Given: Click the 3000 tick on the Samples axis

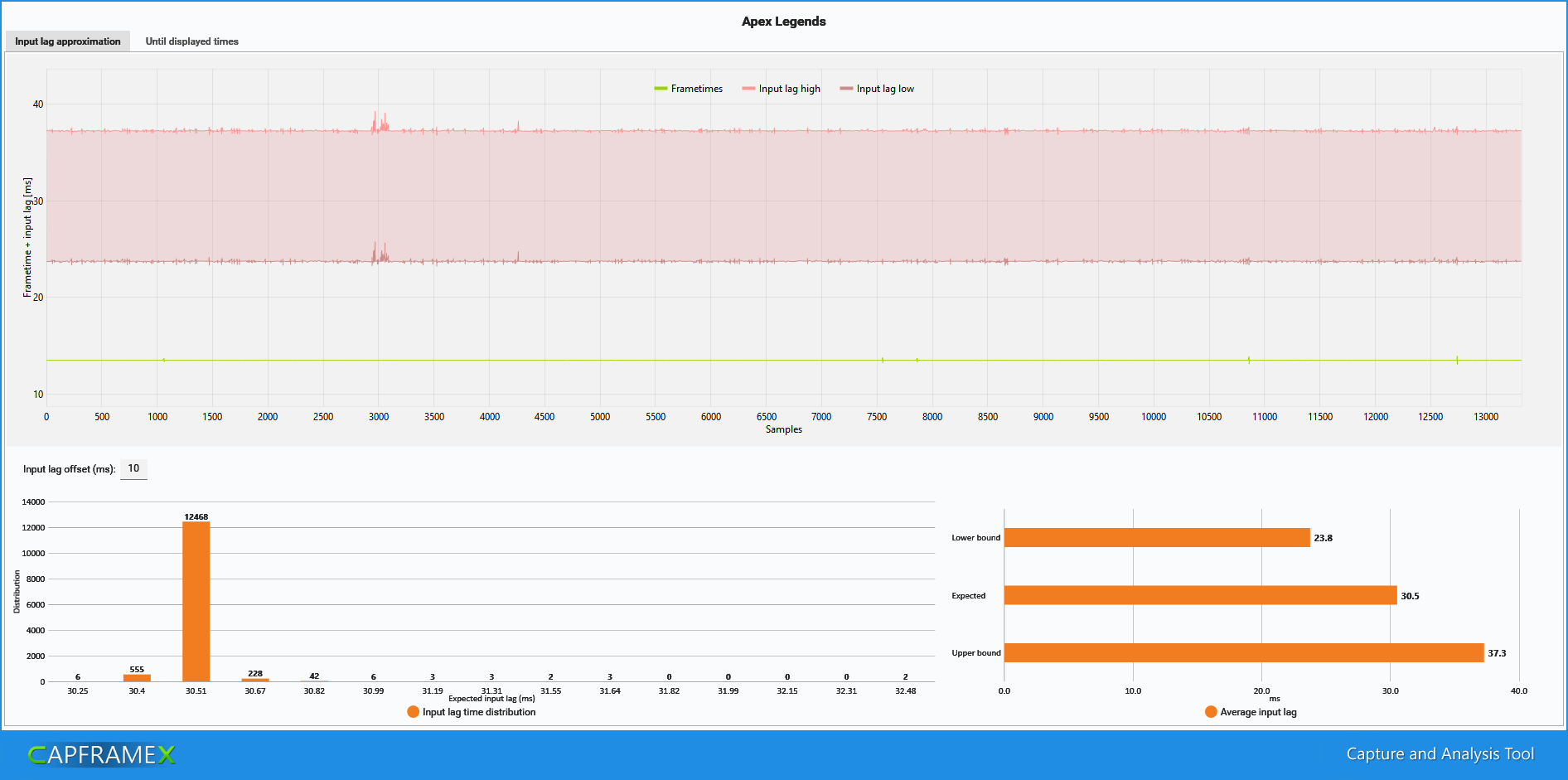Looking at the screenshot, I should point(379,417).
